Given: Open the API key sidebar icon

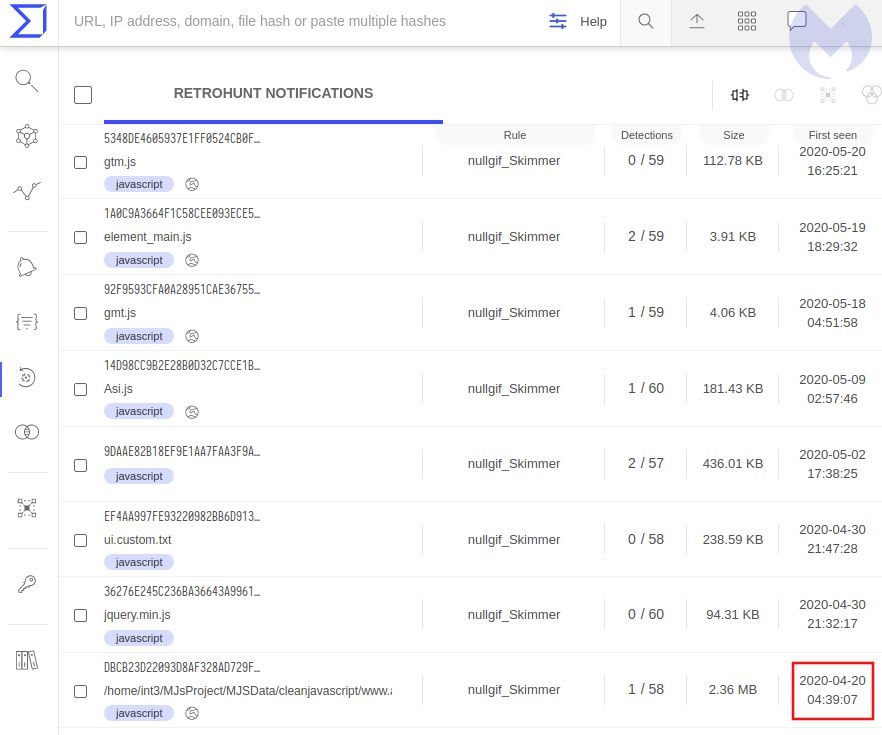Looking at the screenshot, I should (x=27, y=584).
